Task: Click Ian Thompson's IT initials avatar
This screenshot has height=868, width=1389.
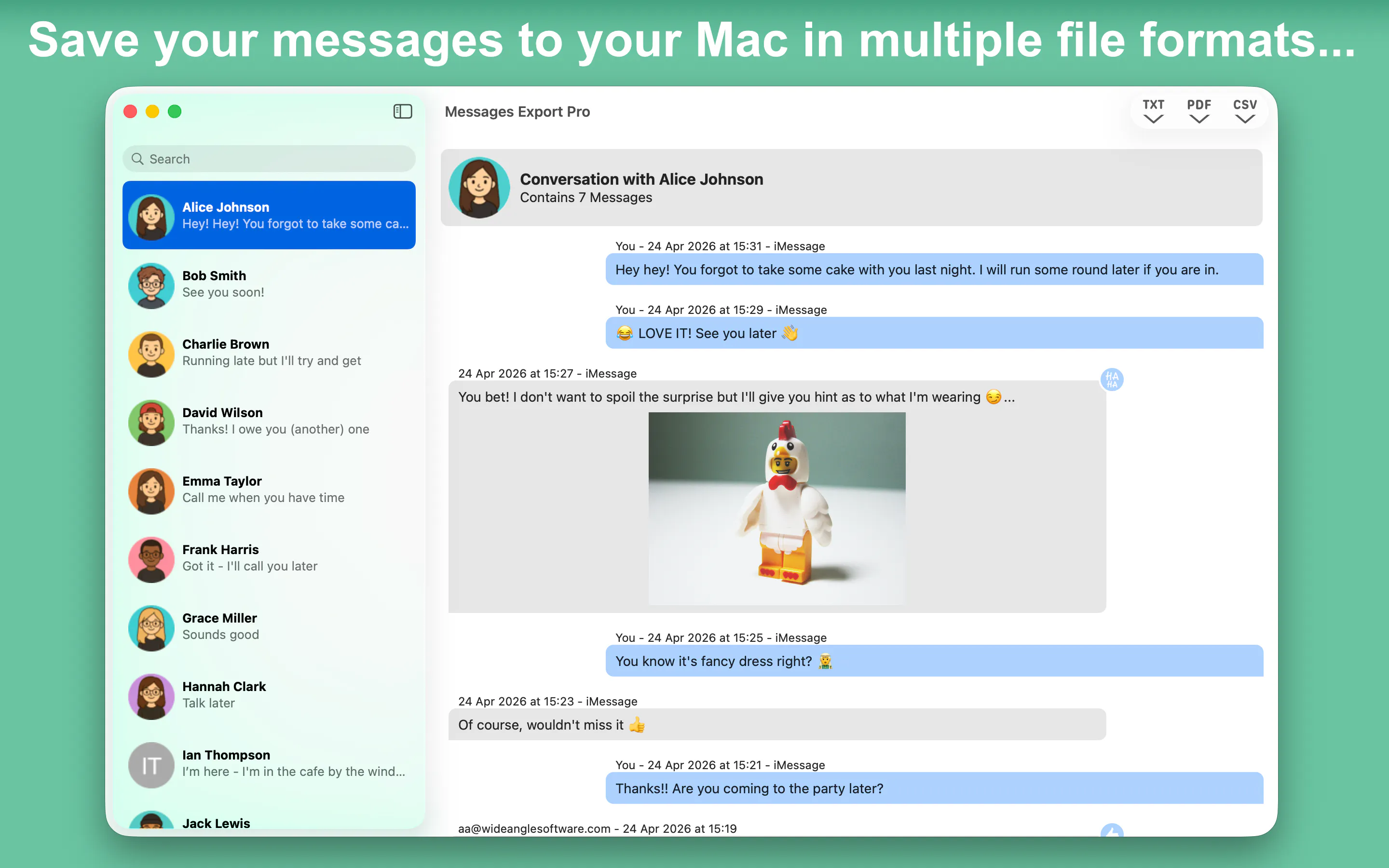Action: [x=151, y=765]
